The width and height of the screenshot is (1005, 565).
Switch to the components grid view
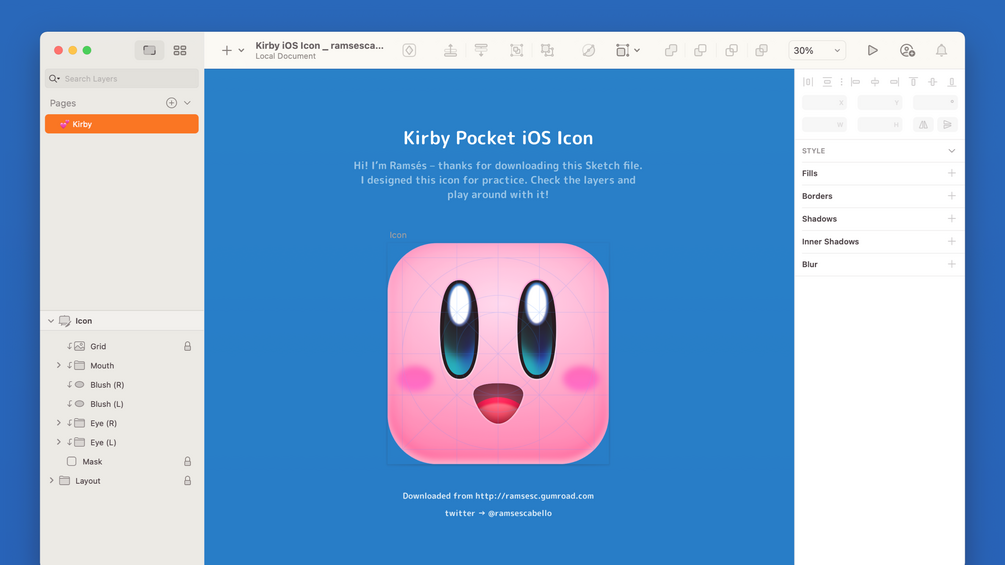[180, 50]
